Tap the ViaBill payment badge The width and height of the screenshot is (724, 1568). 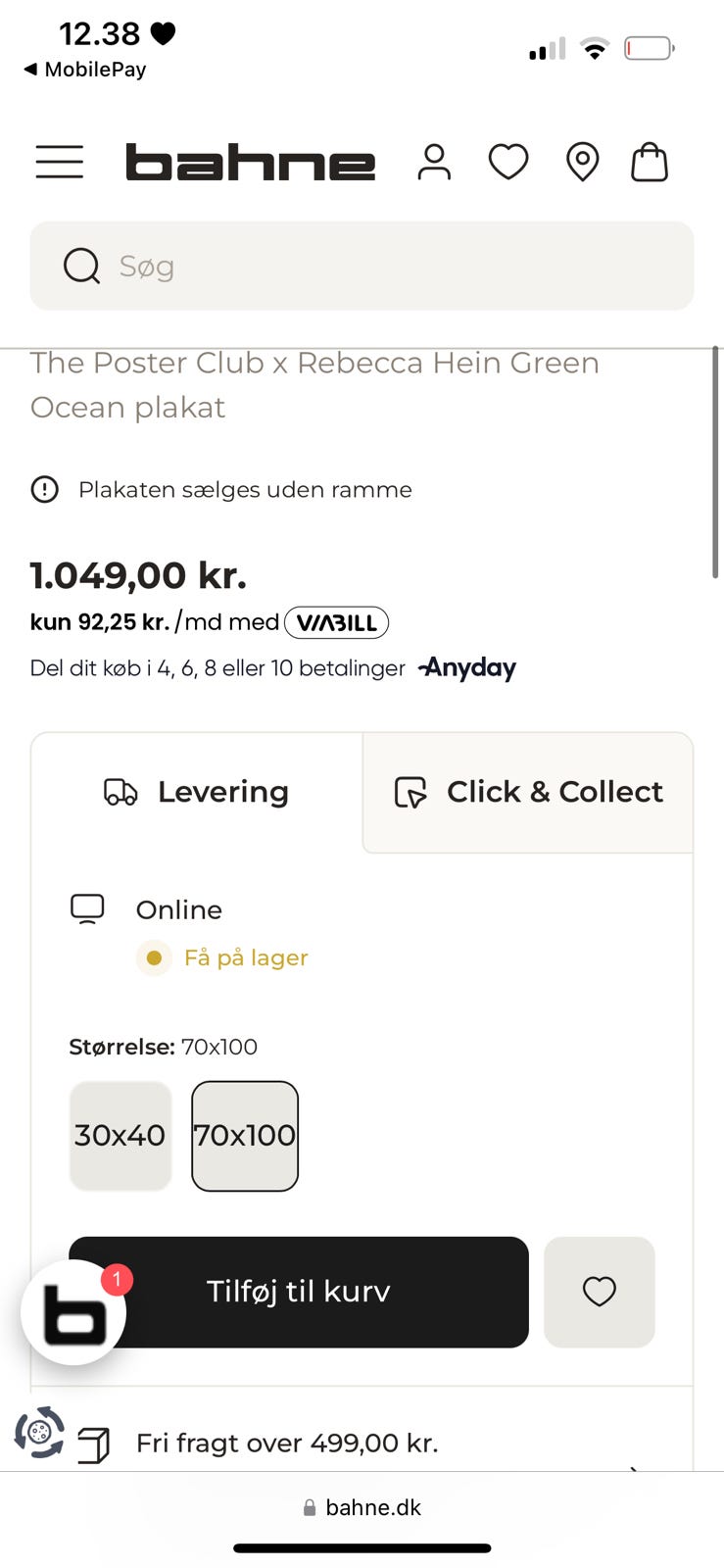336,622
